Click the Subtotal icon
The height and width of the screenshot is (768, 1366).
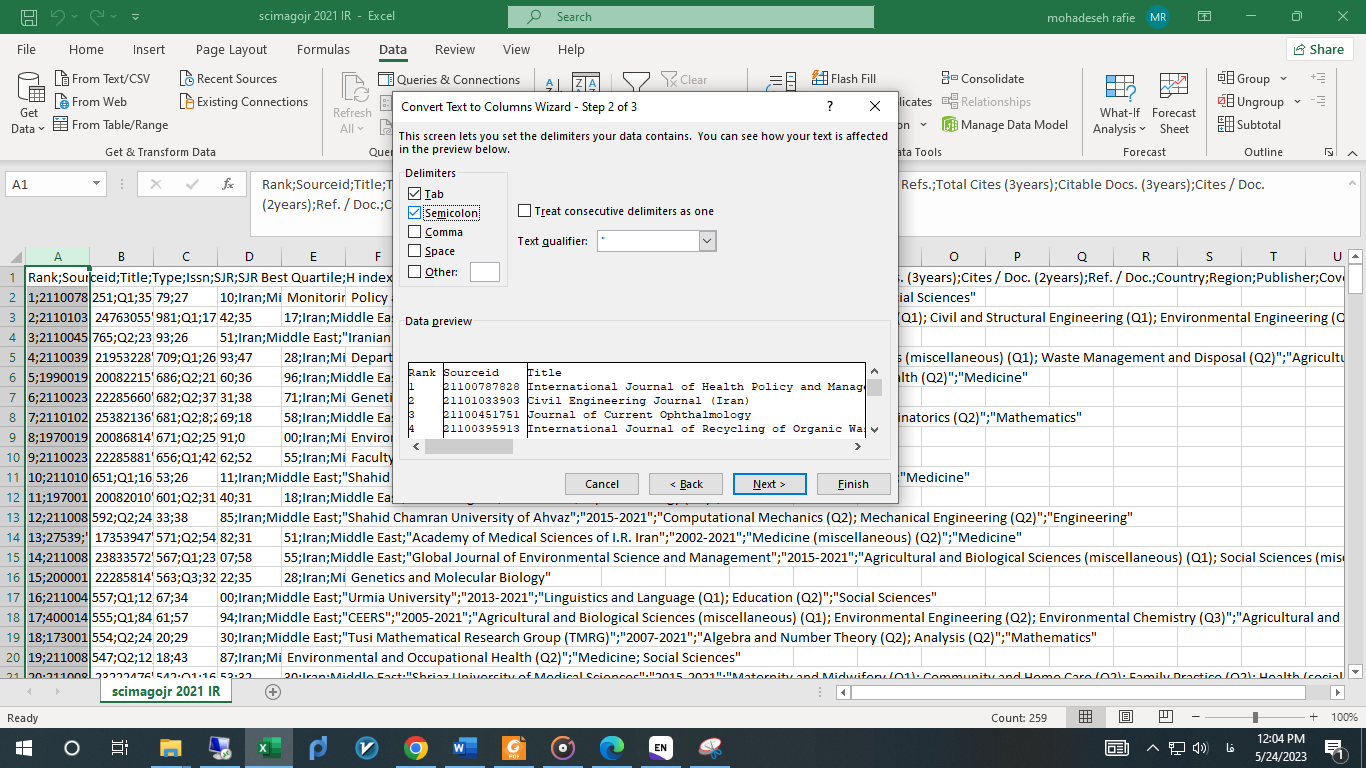(1226, 125)
